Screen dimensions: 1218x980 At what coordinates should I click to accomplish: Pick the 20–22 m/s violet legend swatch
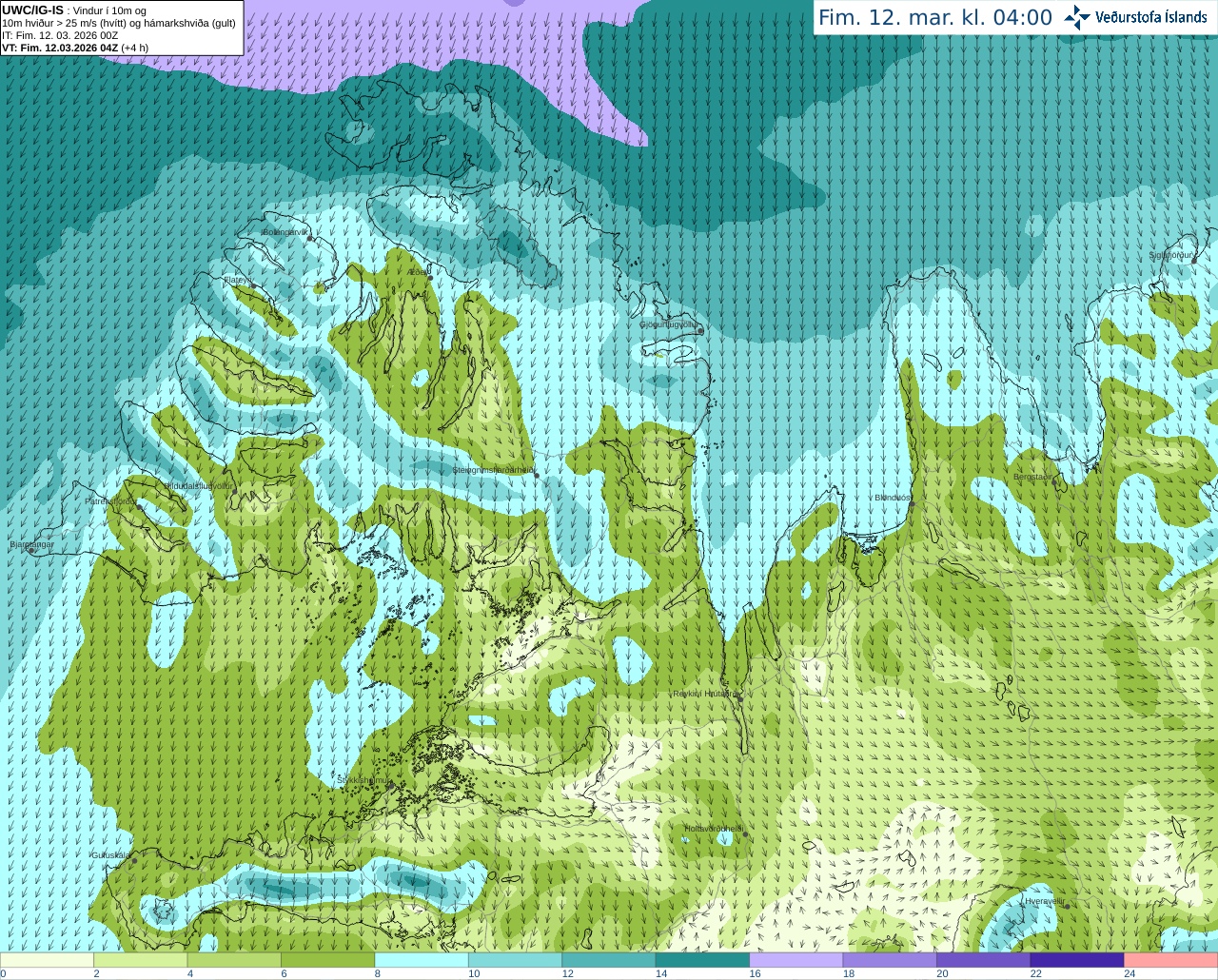tap(983, 960)
